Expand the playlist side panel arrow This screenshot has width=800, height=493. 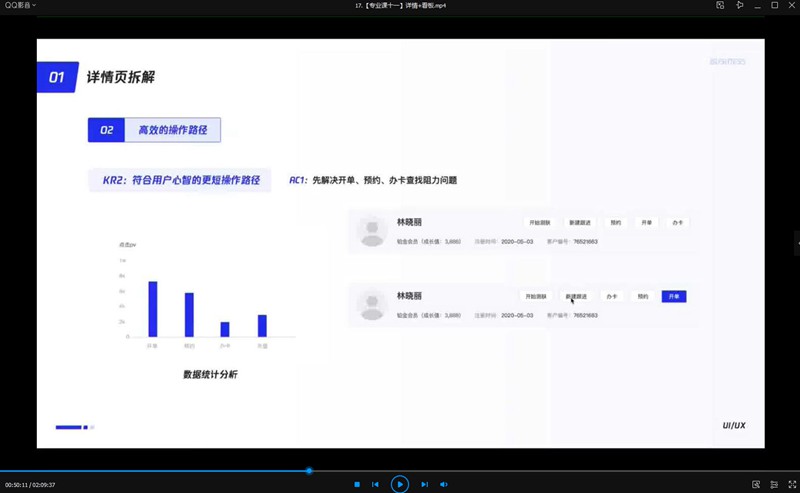(x=796, y=243)
